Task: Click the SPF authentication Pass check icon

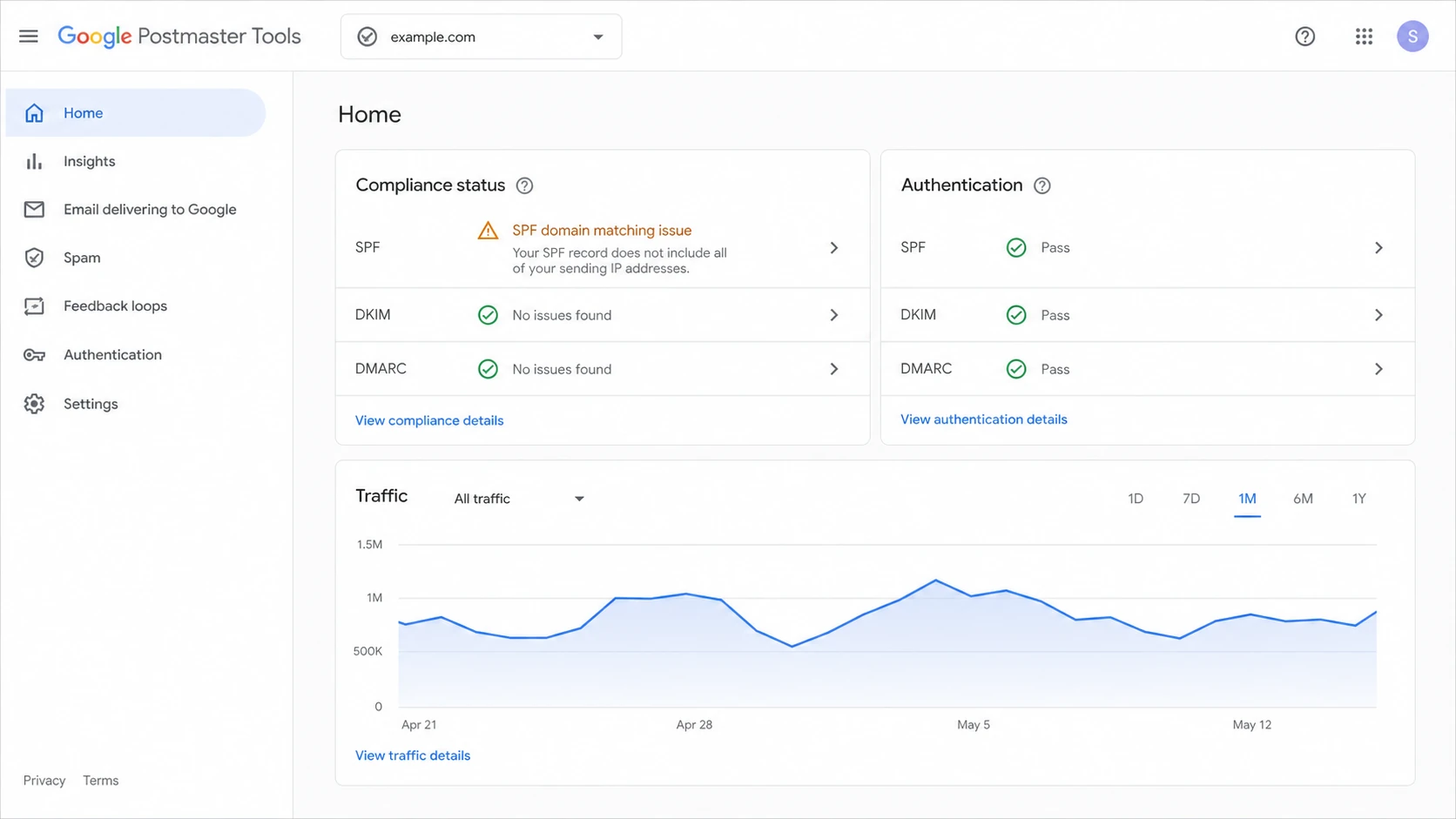Action: [x=1016, y=248]
